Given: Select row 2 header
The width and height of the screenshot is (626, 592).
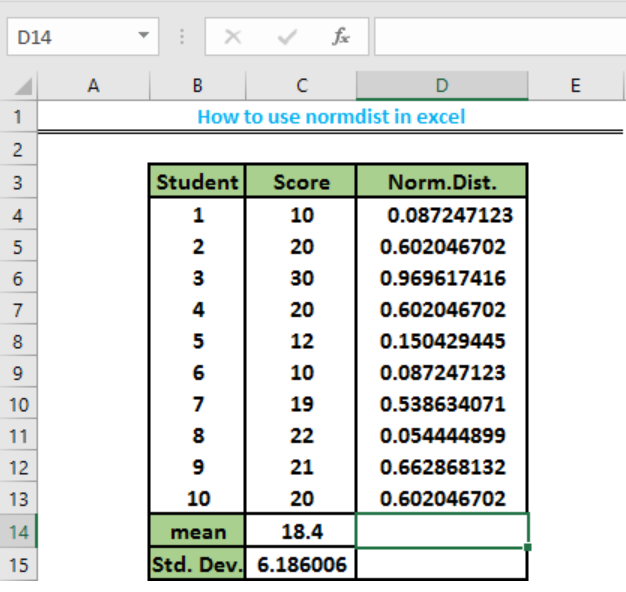Looking at the screenshot, I should pos(18,150).
